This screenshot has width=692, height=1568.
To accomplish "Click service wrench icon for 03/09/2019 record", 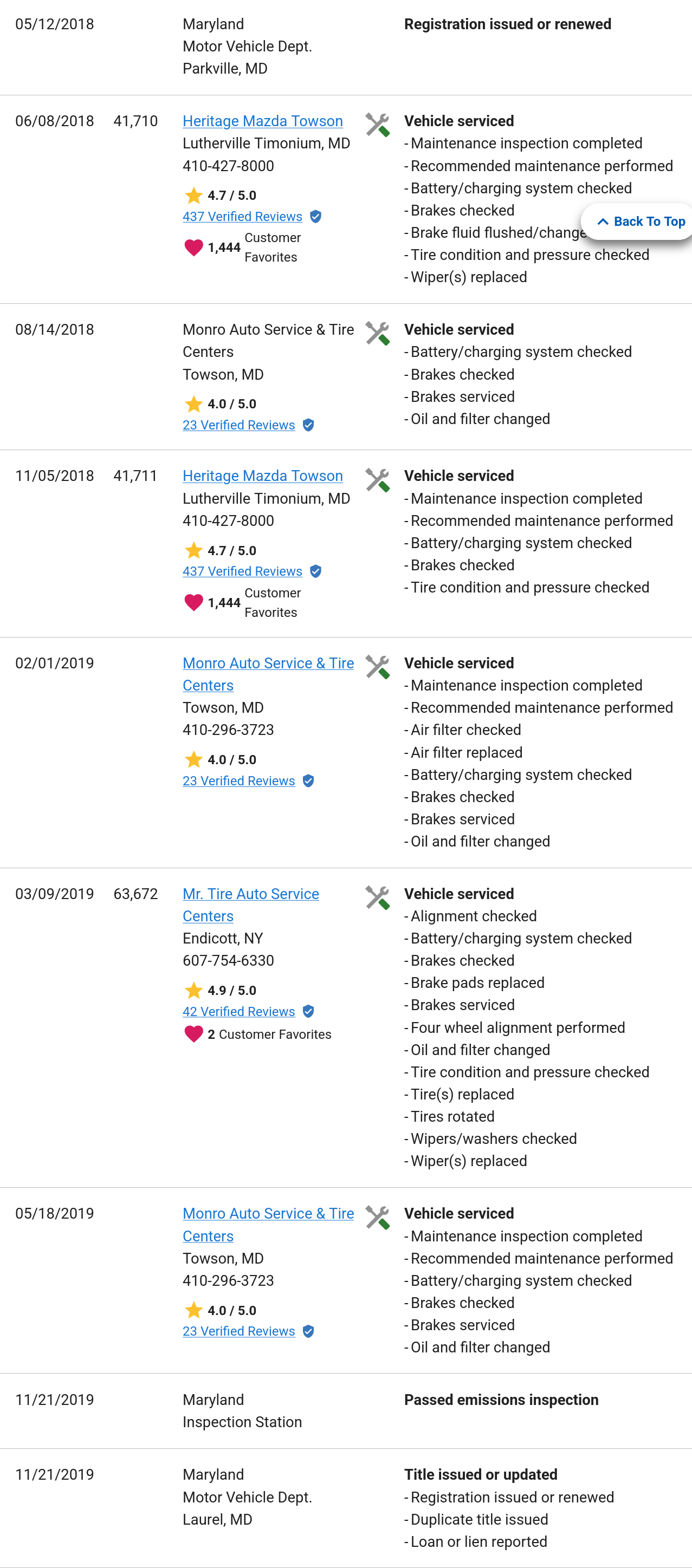I will tap(378, 898).
